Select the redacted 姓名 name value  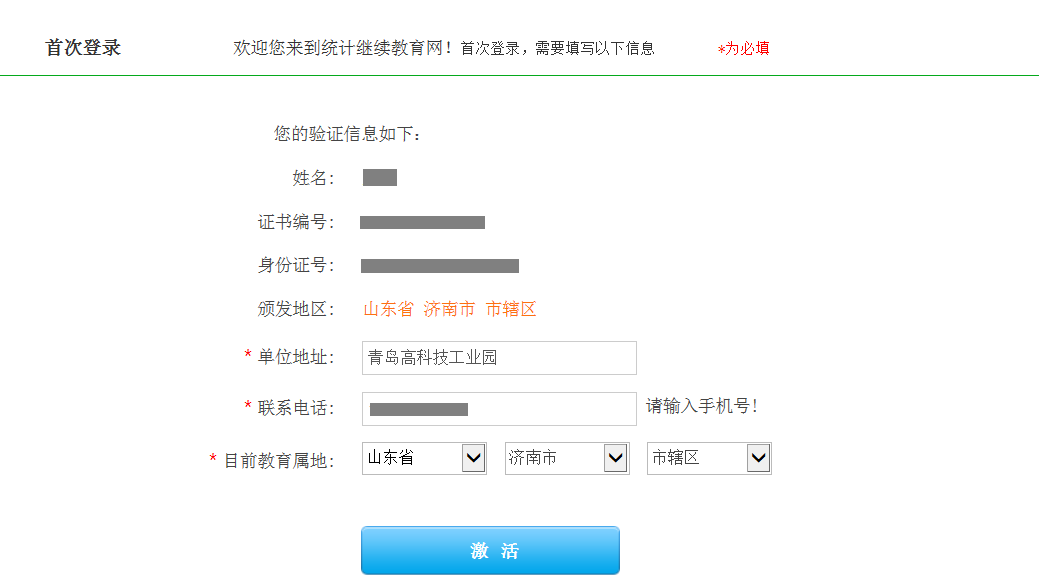(380, 178)
